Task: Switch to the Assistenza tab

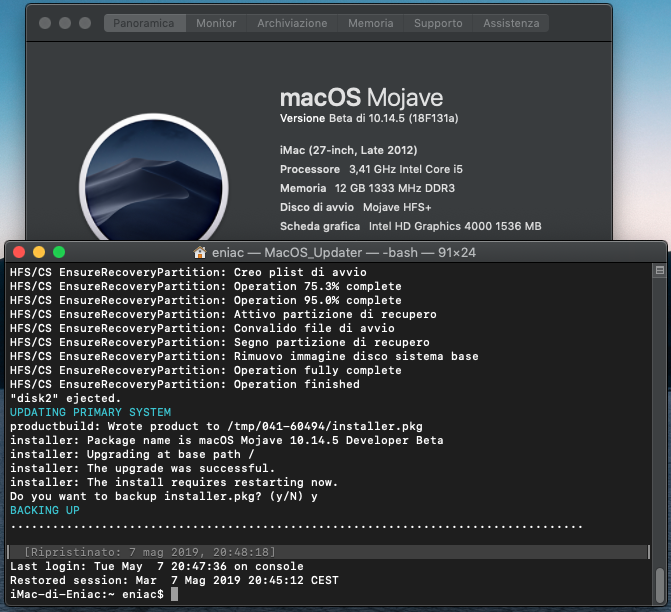Action: 511,23
